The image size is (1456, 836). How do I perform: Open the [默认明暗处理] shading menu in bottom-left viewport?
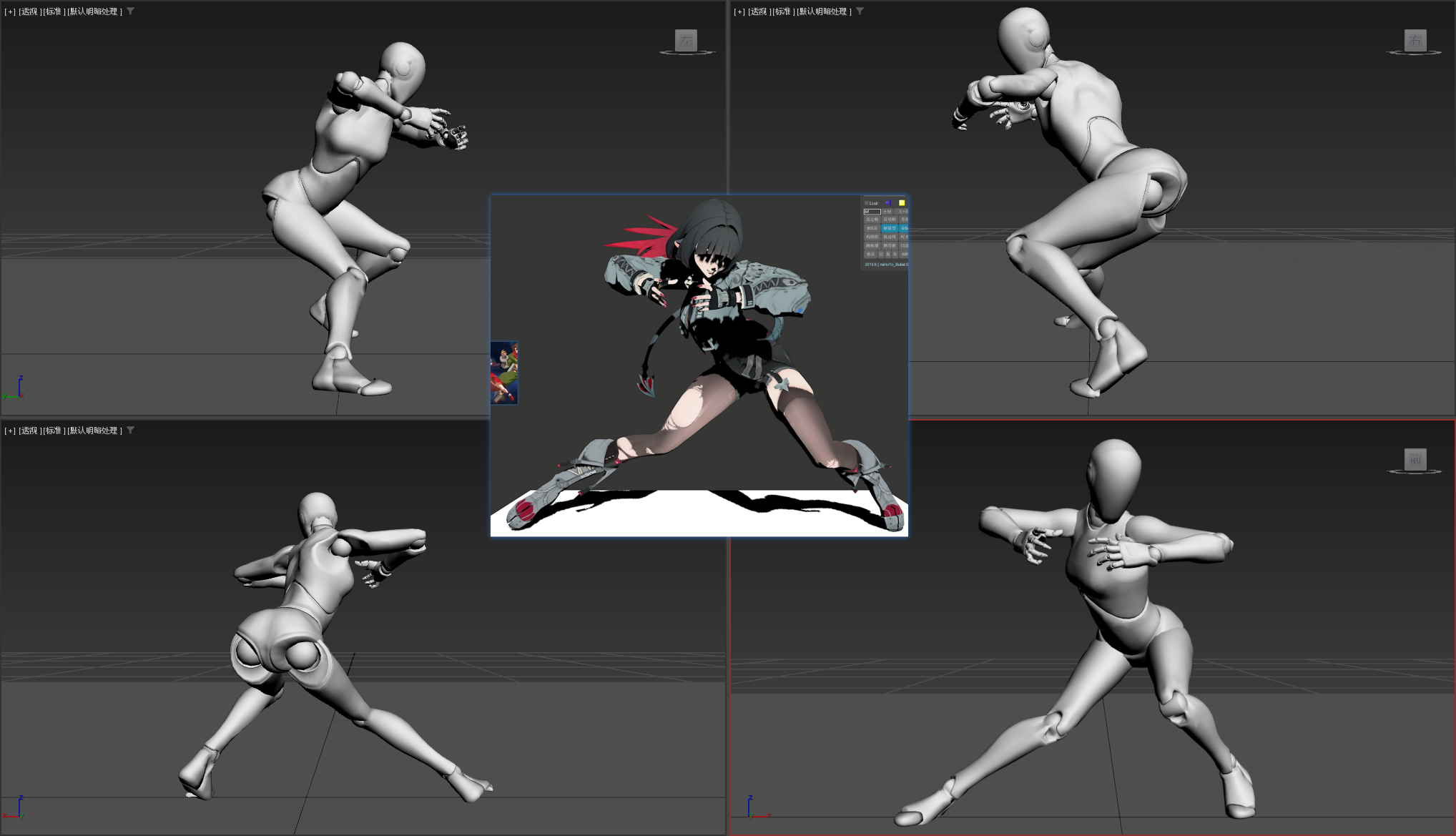click(x=94, y=431)
